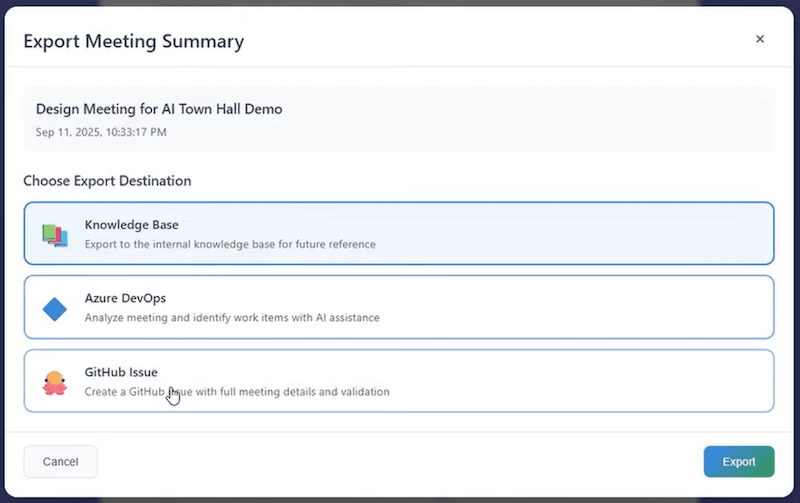Click the Azure DevOps blue diamond icon
The height and width of the screenshot is (503, 800).
click(x=55, y=309)
